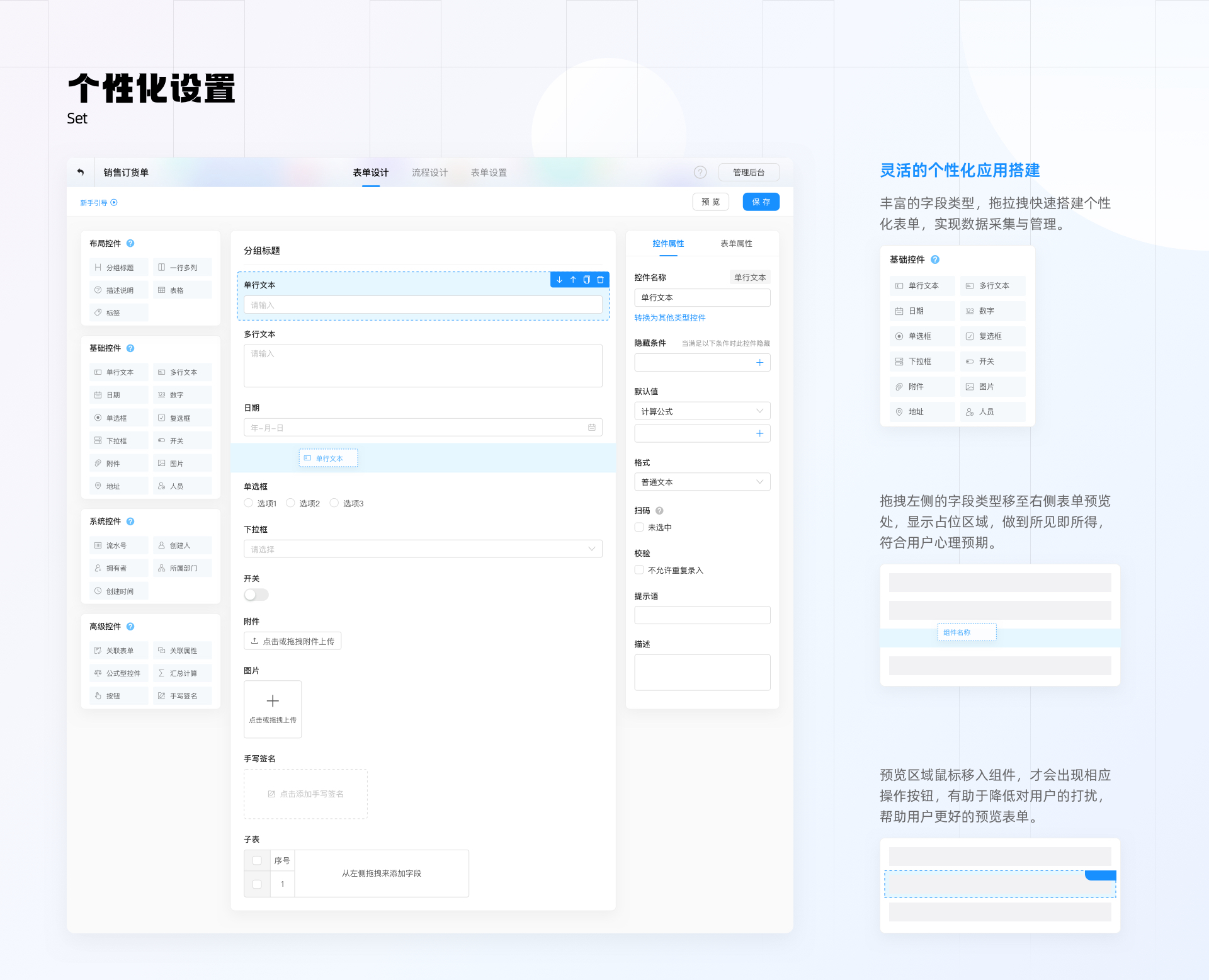Click the back arrow beside 销售订货单
The image size is (1209, 980).
pyautogui.click(x=81, y=172)
